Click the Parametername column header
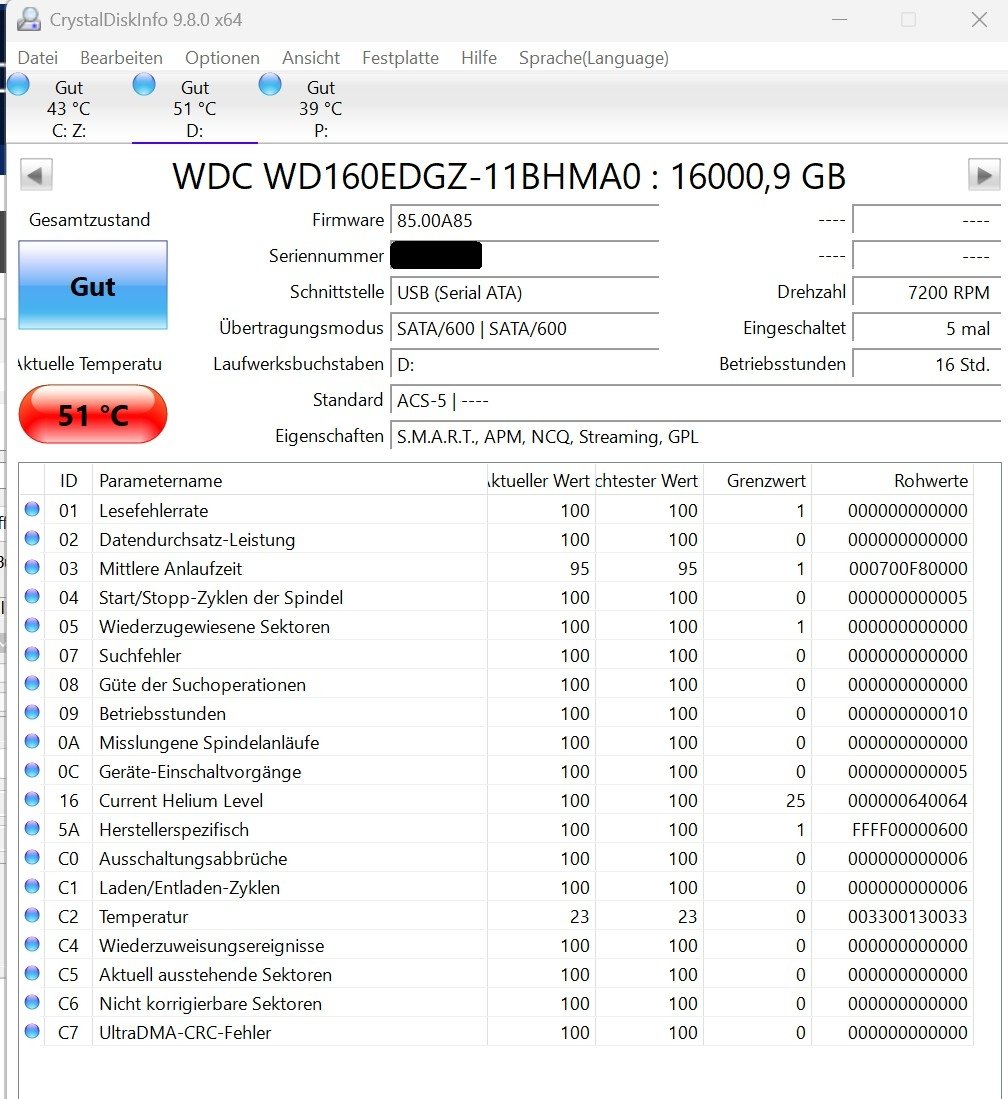The height and width of the screenshot is (1099, 1008). tap(290, 480)
